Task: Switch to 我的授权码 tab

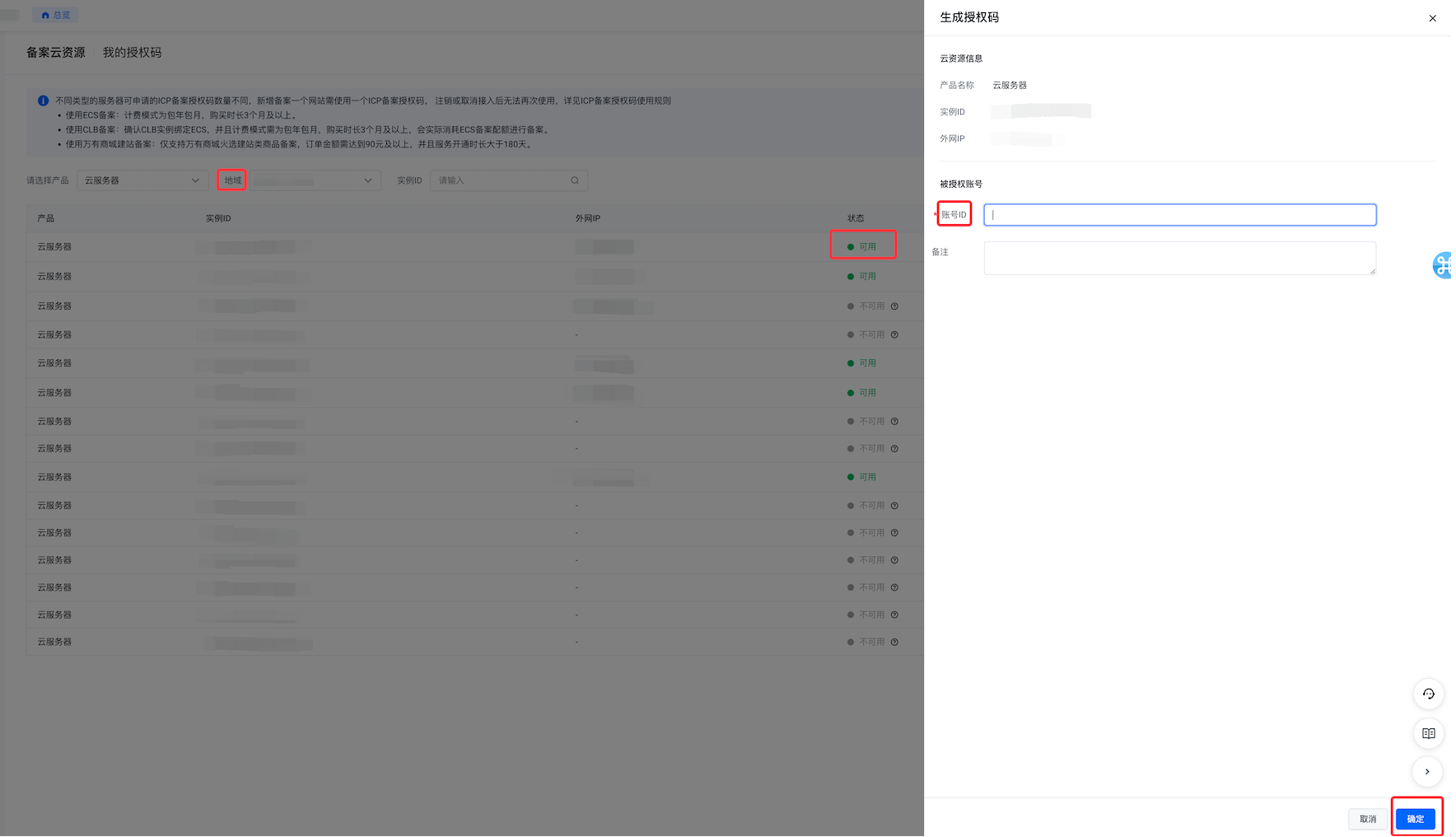Action: (x=132, y=53)
